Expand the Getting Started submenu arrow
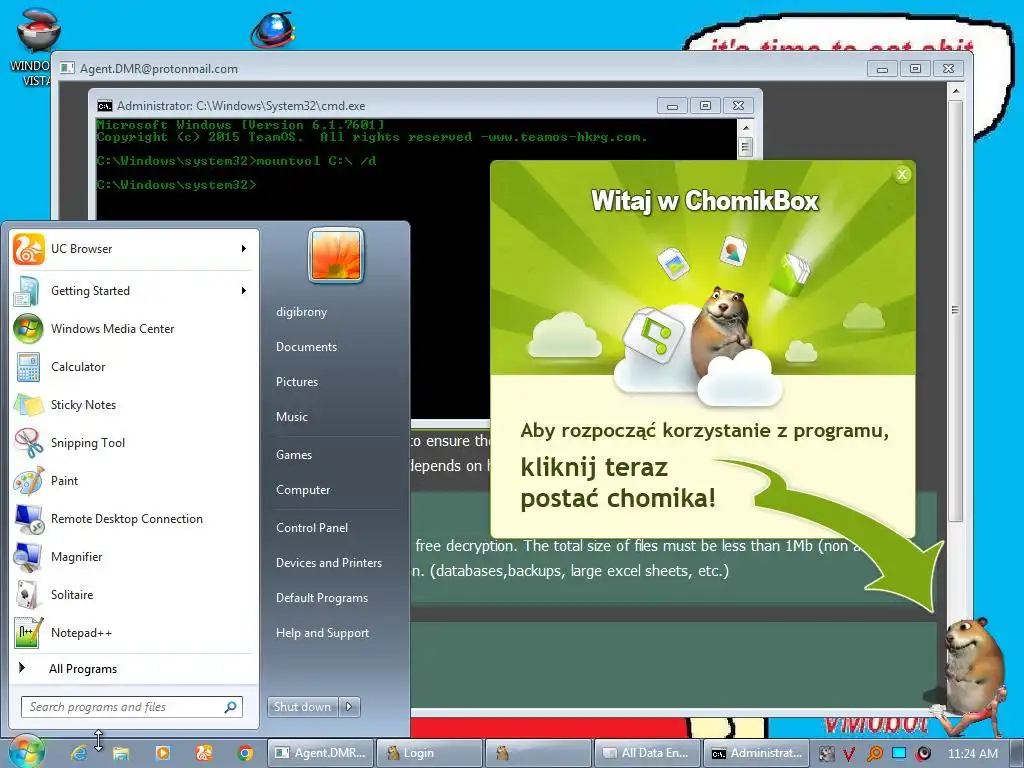The image size is (1024, 768). point(244,291)
